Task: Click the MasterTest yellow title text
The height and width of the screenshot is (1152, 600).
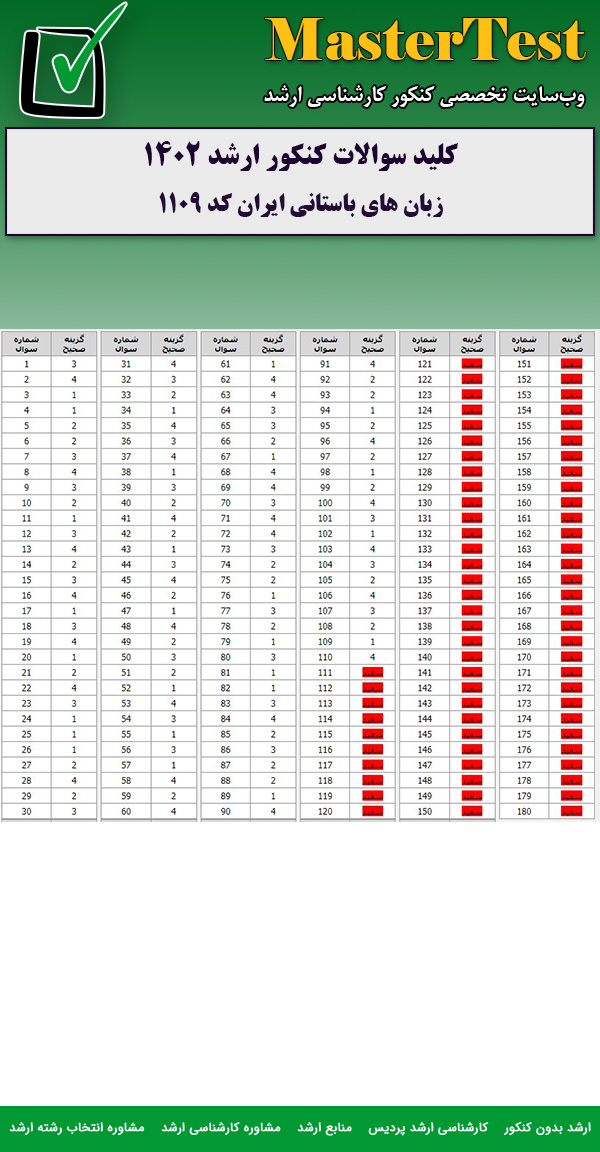Action: [426, 41]
